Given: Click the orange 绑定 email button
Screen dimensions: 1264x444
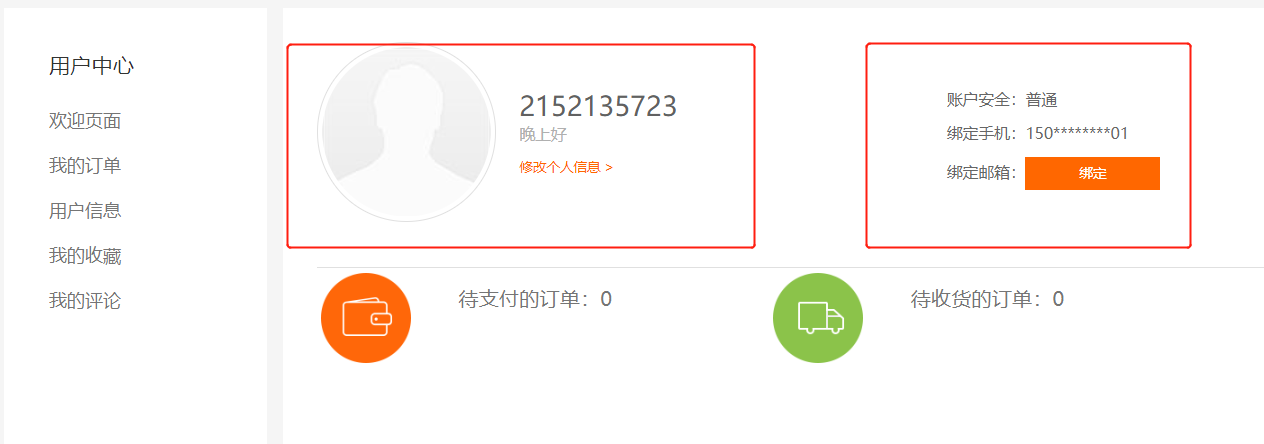Looking at the screenshot, I should [x=1092, y=173].
